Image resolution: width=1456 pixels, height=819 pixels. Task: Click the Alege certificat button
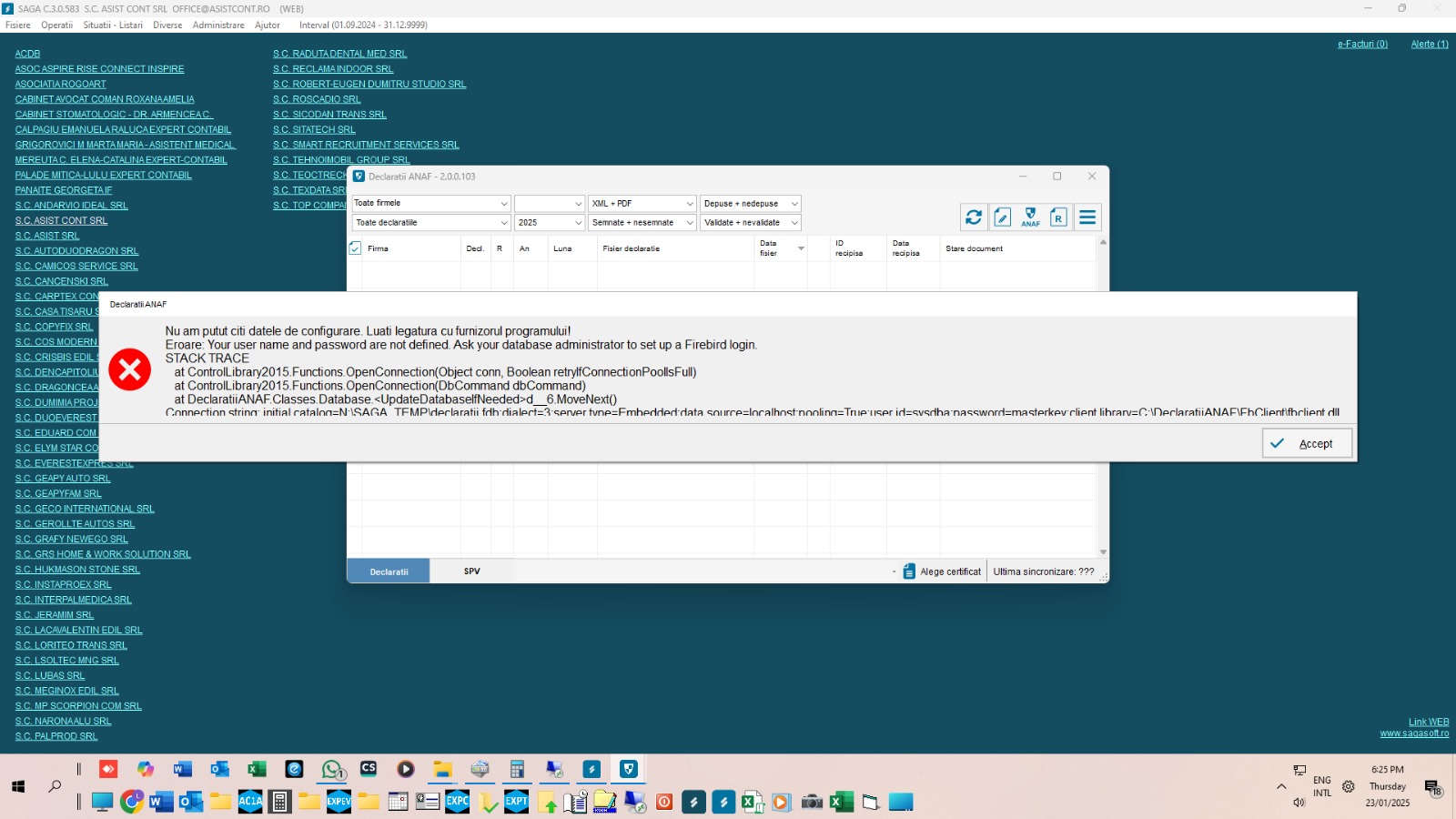point(950,571)
